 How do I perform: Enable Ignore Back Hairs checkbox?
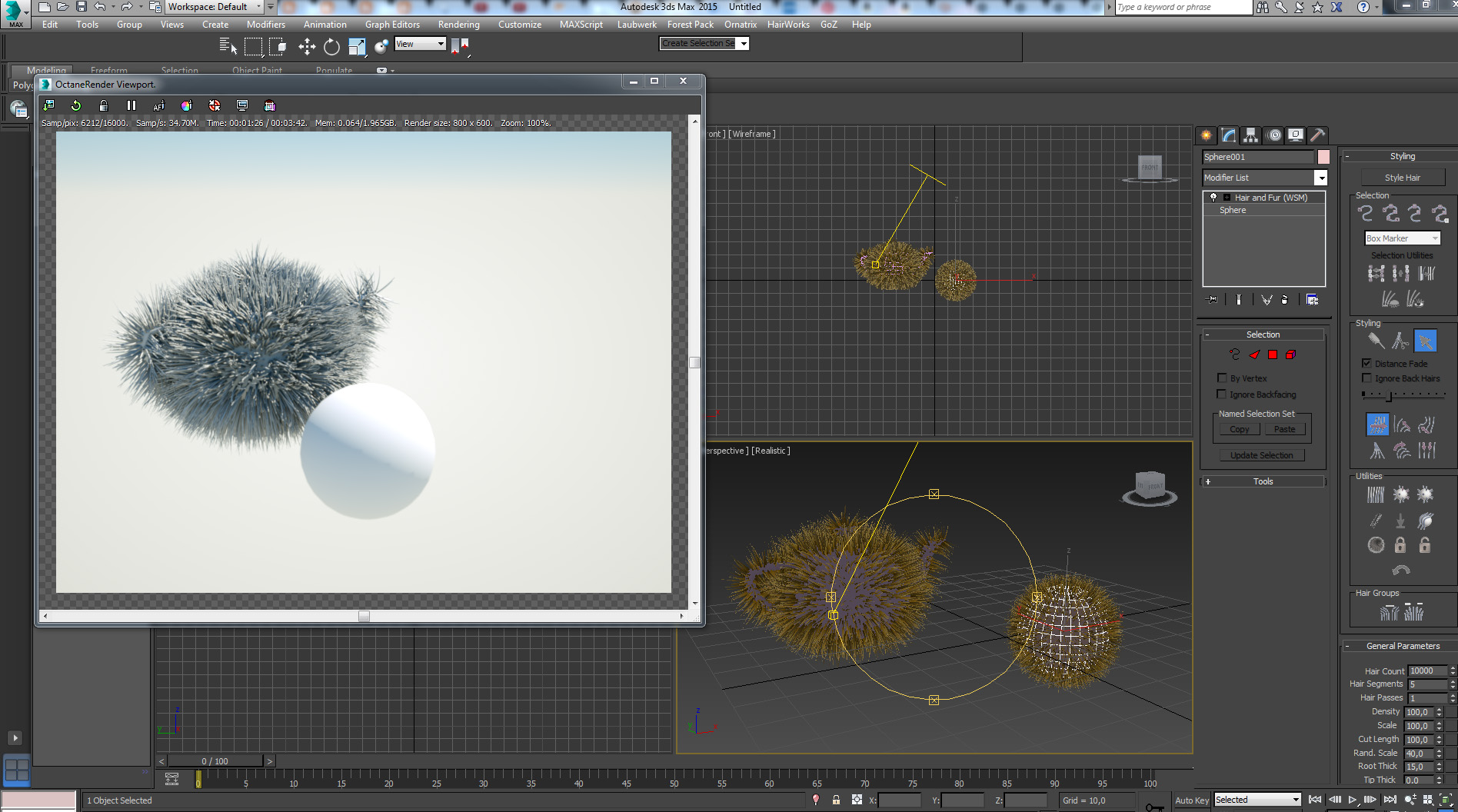click(x=1366, y=378)
